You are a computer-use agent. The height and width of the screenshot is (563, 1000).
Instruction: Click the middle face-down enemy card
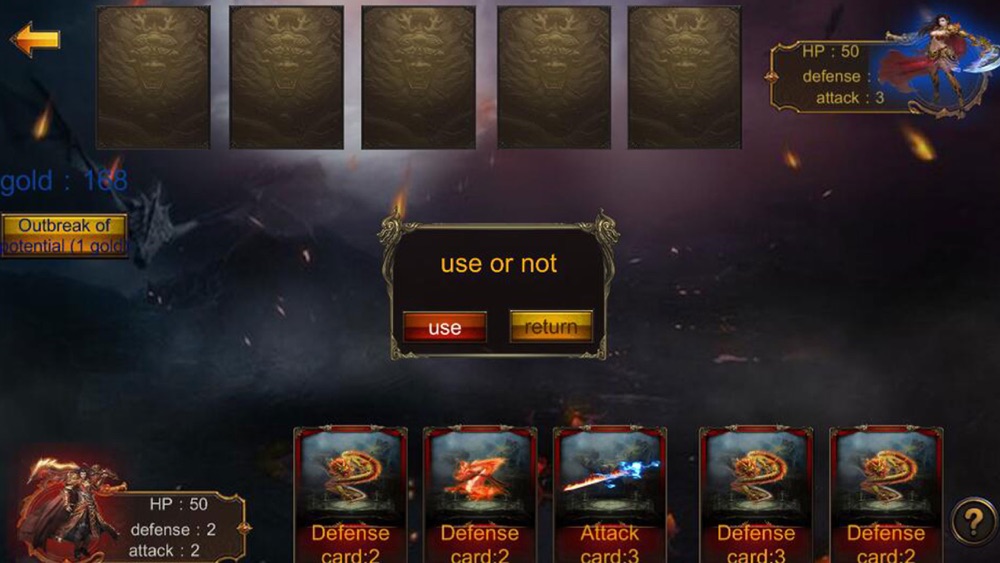click(x=418, y=77)
